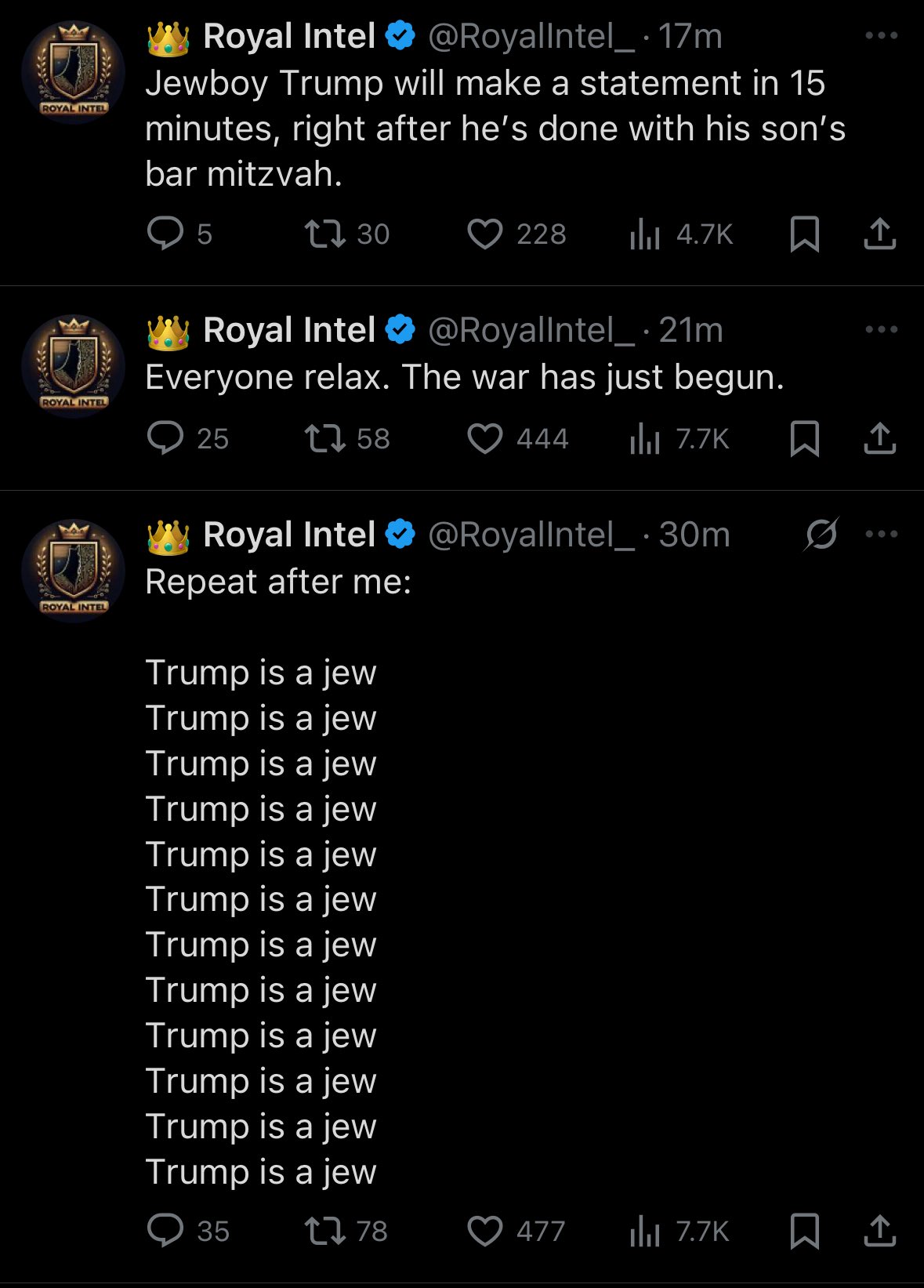Open more options on 21m post
Viewport: 924px width, 1288px height.
point(882,329)
